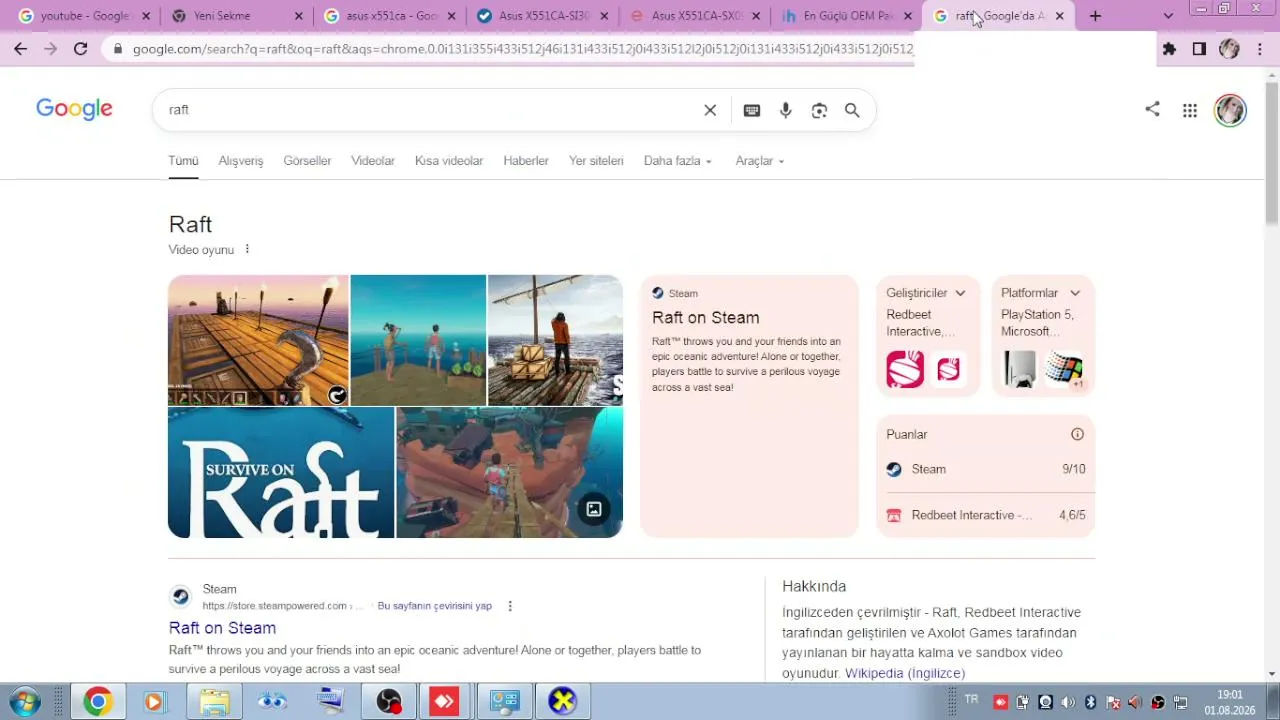Viewport: 1280px width, 720px height.
Task: Click info icon in Puanlar card
Action: [1077, 434]
